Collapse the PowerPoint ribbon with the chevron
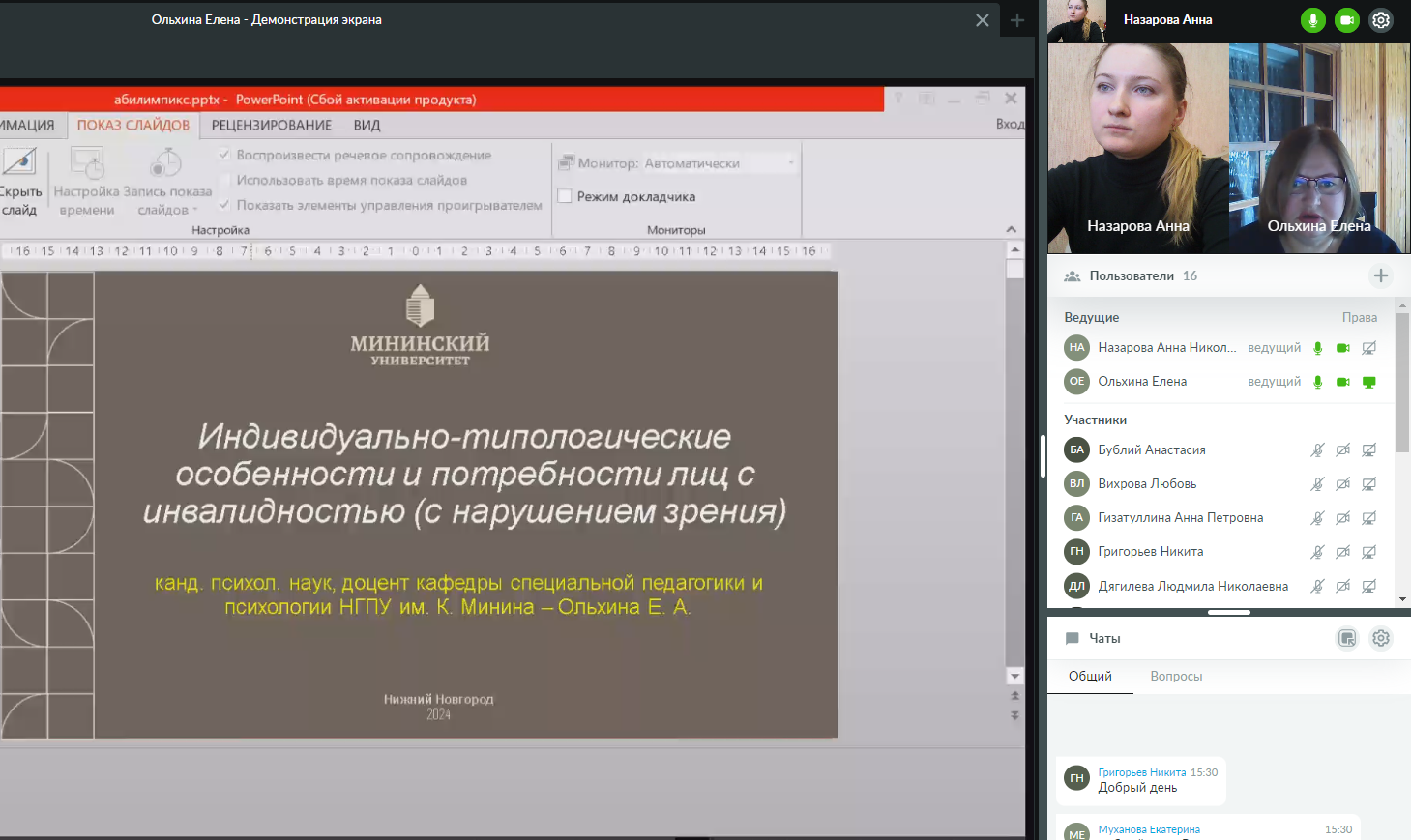This screenshot has height=840, width=1411. (1011, 229)
